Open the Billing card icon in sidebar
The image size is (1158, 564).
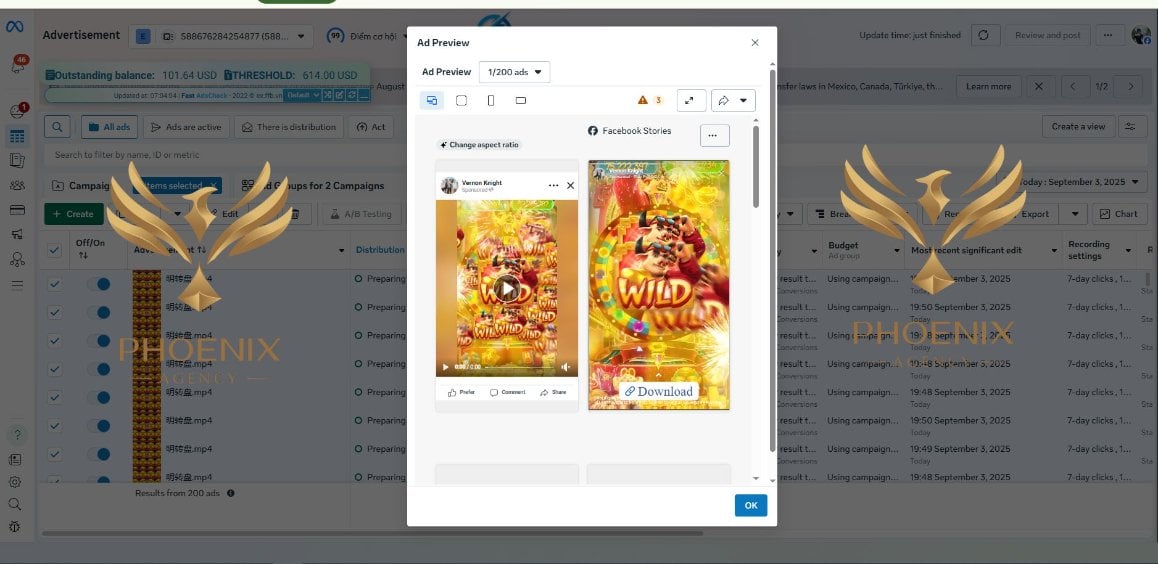[x=17, y=210]
